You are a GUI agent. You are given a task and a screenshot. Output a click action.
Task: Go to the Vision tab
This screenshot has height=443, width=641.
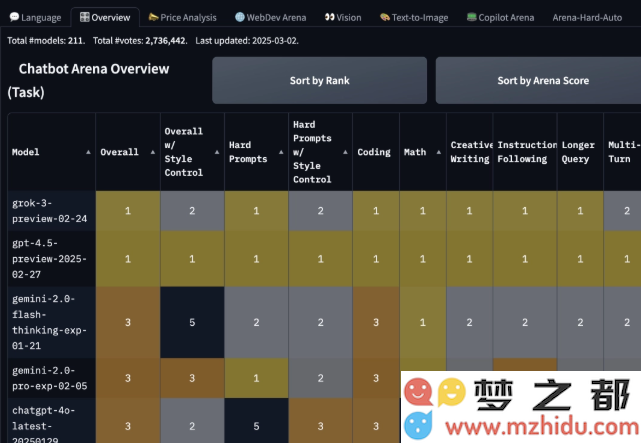click(x=343, y=18)
